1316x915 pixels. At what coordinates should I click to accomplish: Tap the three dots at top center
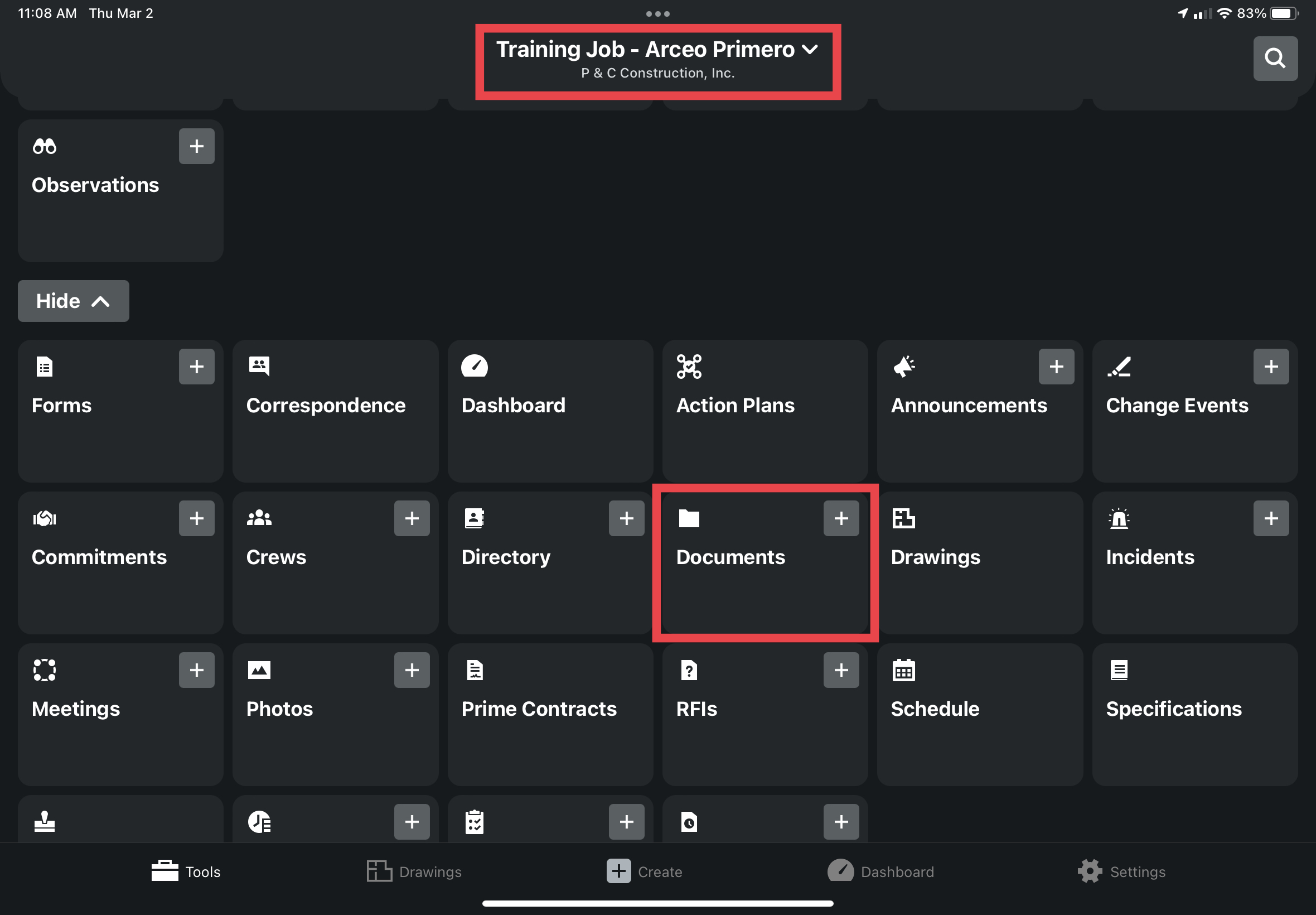657,14
